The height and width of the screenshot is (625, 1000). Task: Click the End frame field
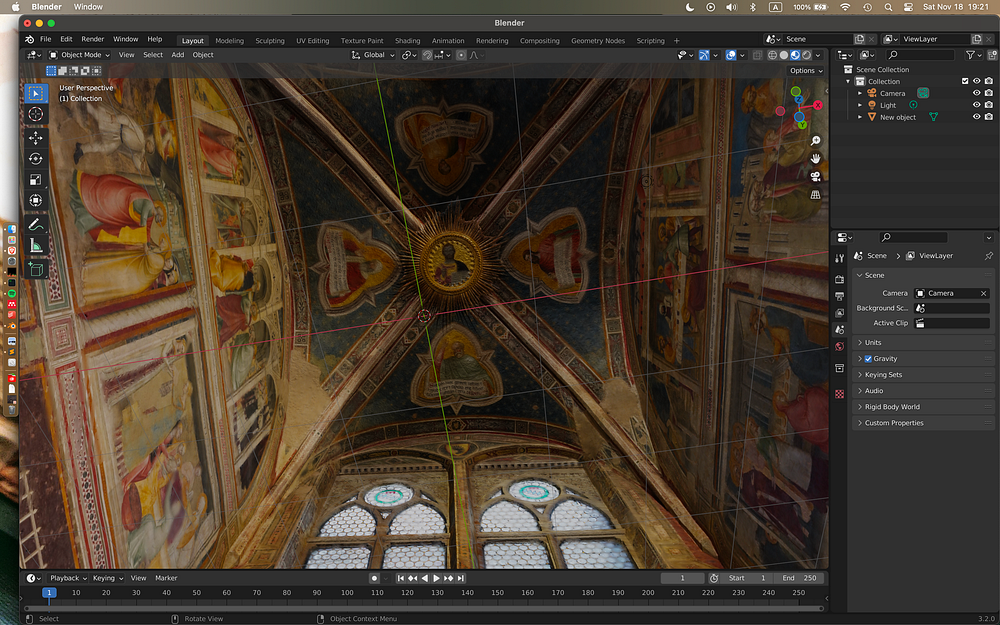[800, 578]
